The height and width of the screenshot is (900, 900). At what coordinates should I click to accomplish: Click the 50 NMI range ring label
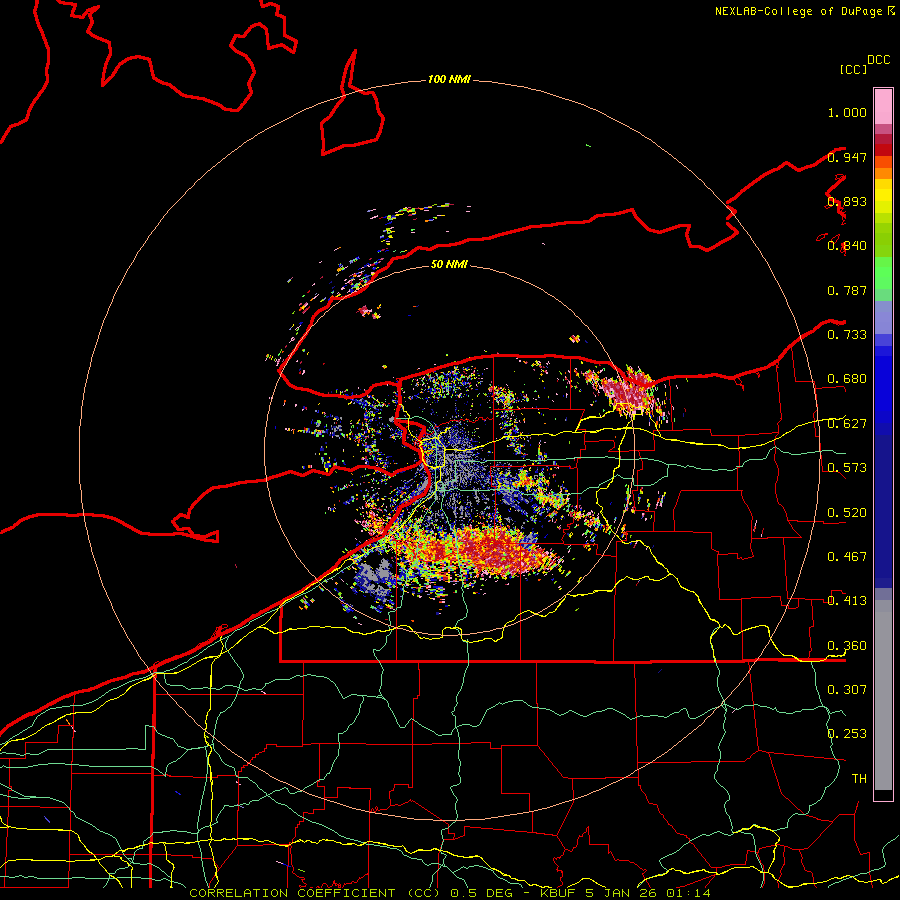pos(449,264)
